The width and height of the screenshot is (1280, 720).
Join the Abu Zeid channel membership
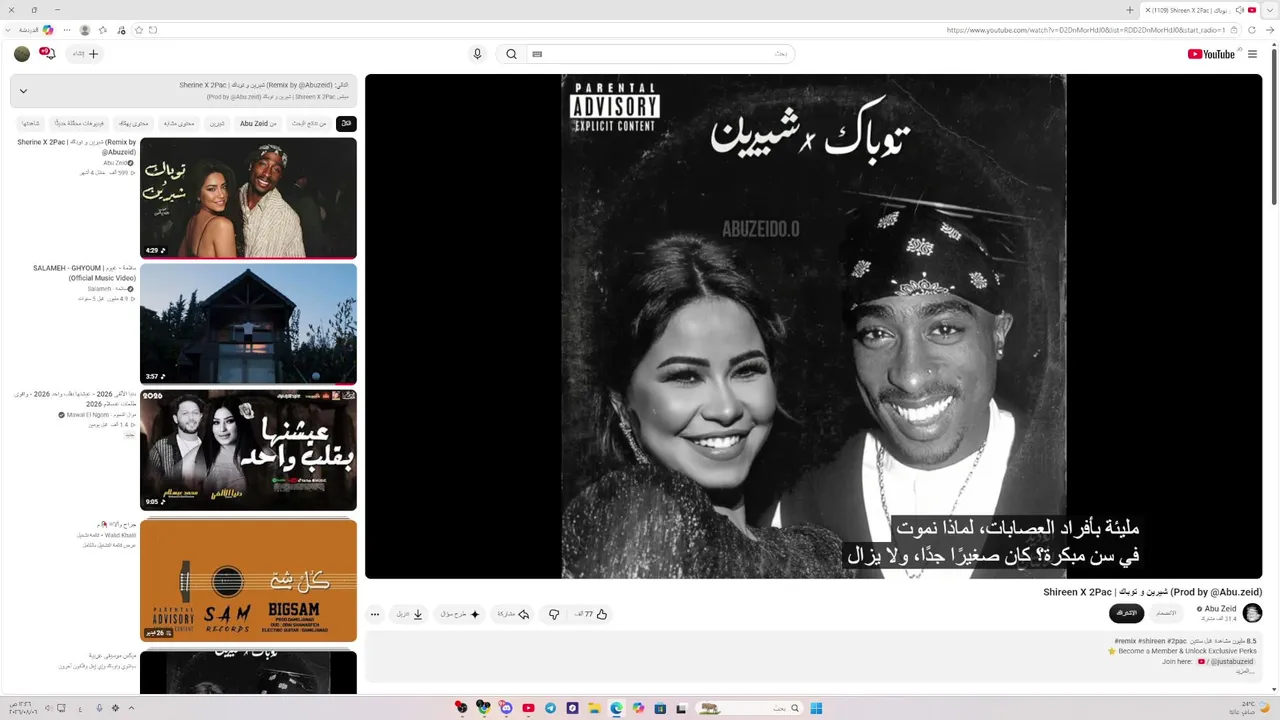pos(1166,613)
